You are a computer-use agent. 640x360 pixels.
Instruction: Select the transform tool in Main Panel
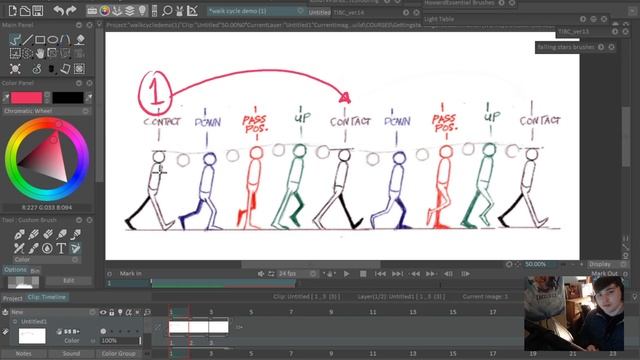pyautogui.click(x=53, y=53)
